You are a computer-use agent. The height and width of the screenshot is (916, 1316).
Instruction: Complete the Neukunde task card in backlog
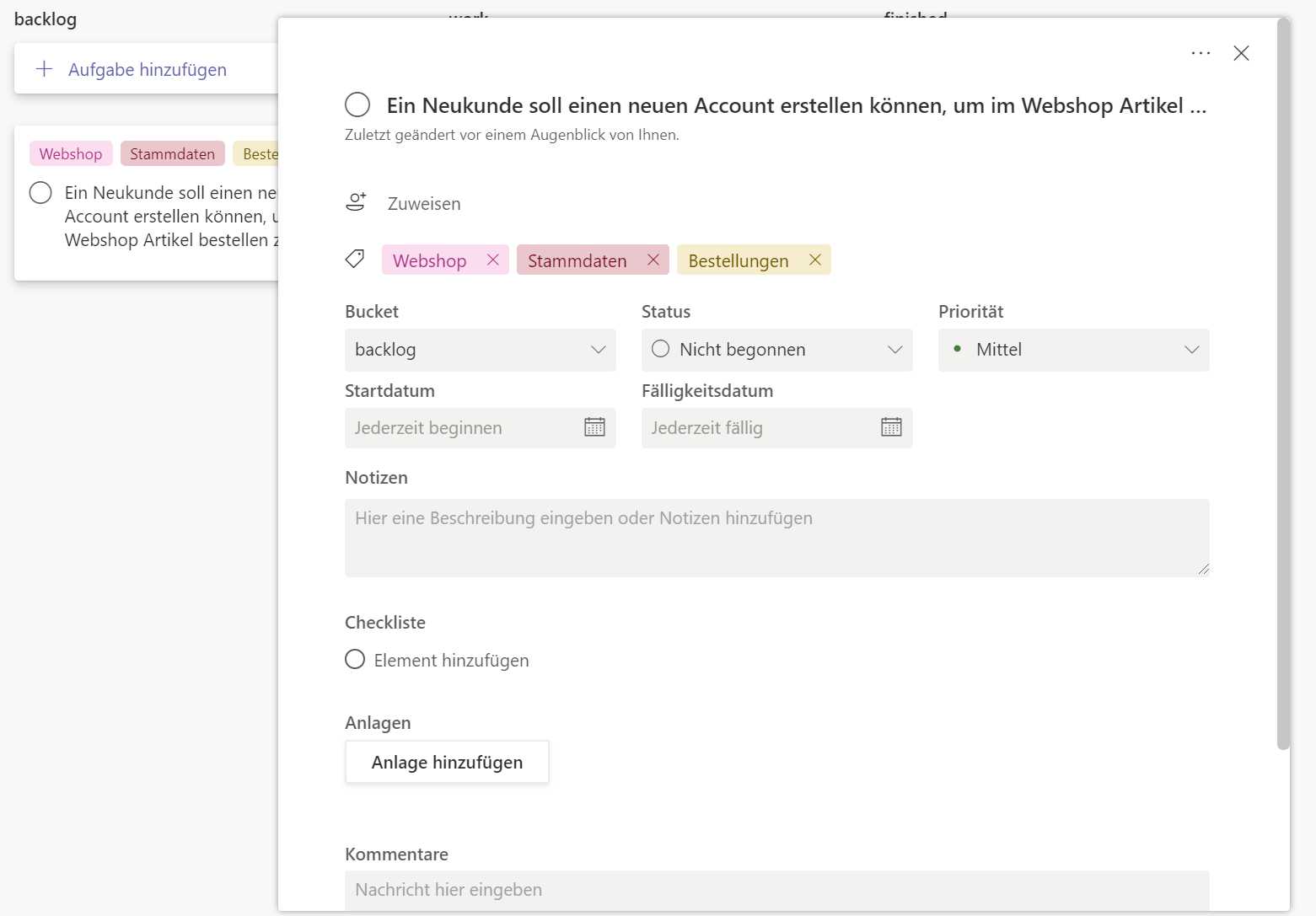coord(40,192)
